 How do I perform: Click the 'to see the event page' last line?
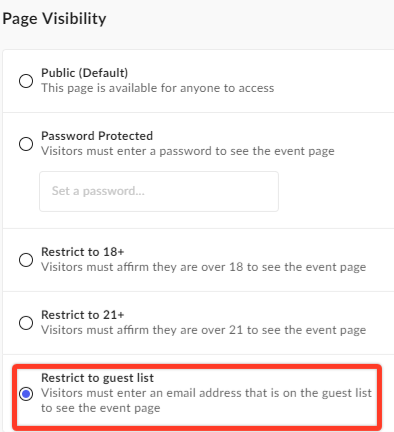point(101,408)
